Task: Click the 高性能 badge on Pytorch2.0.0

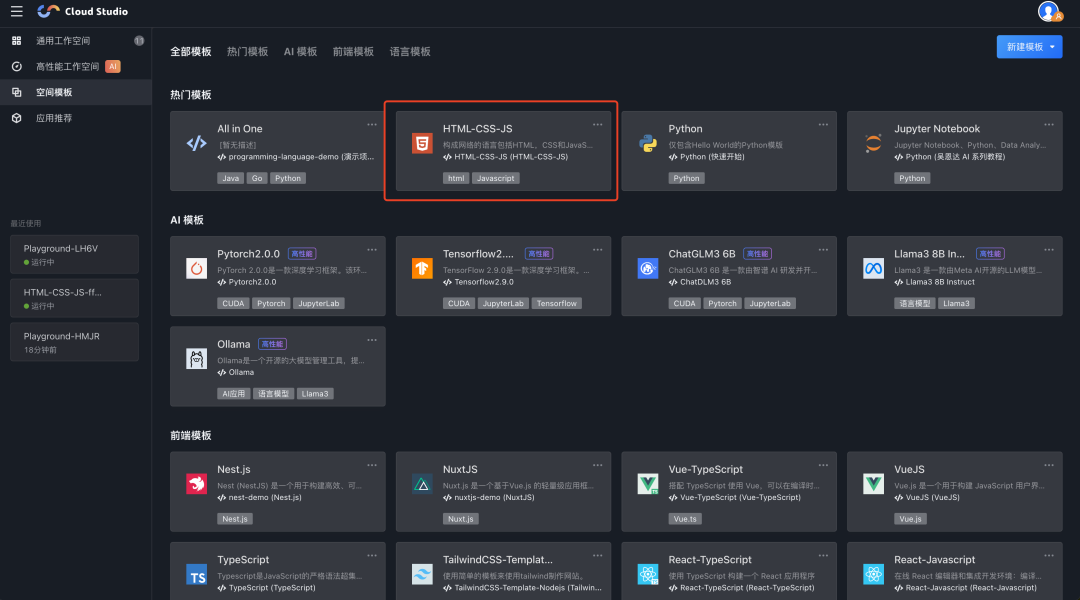Action: click(302, 254)
